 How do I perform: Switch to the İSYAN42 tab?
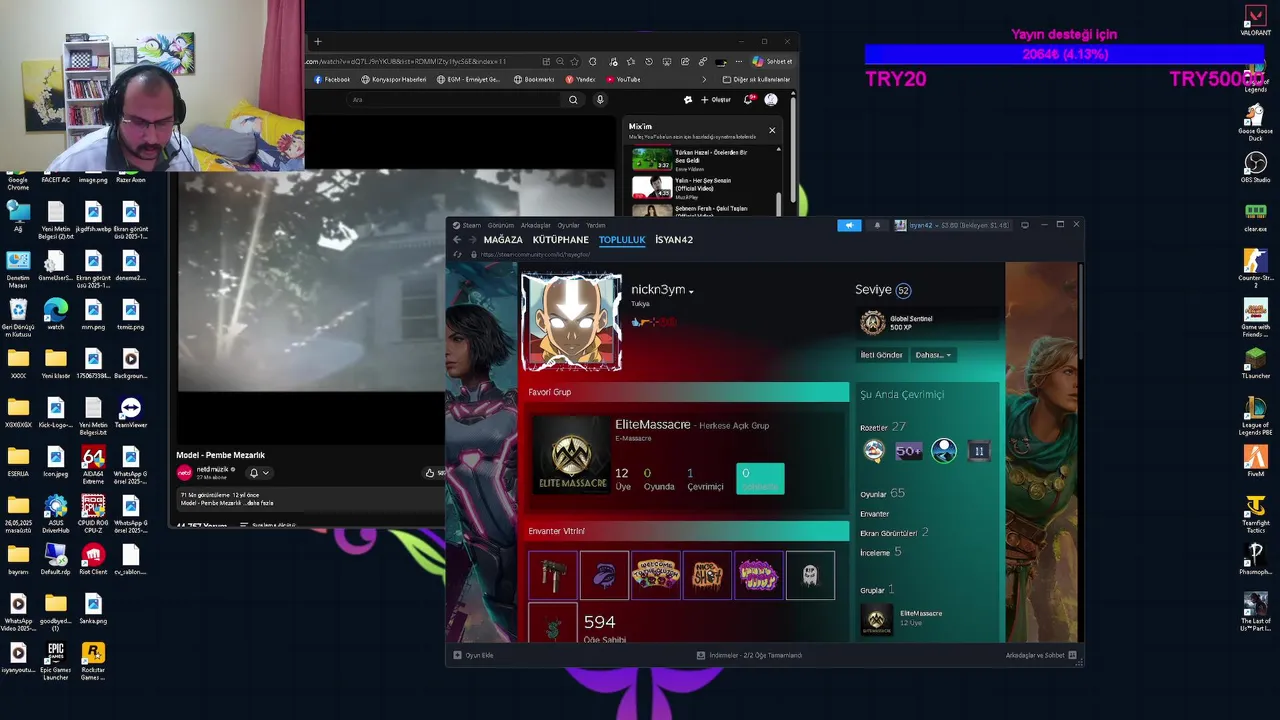point(674,240)
